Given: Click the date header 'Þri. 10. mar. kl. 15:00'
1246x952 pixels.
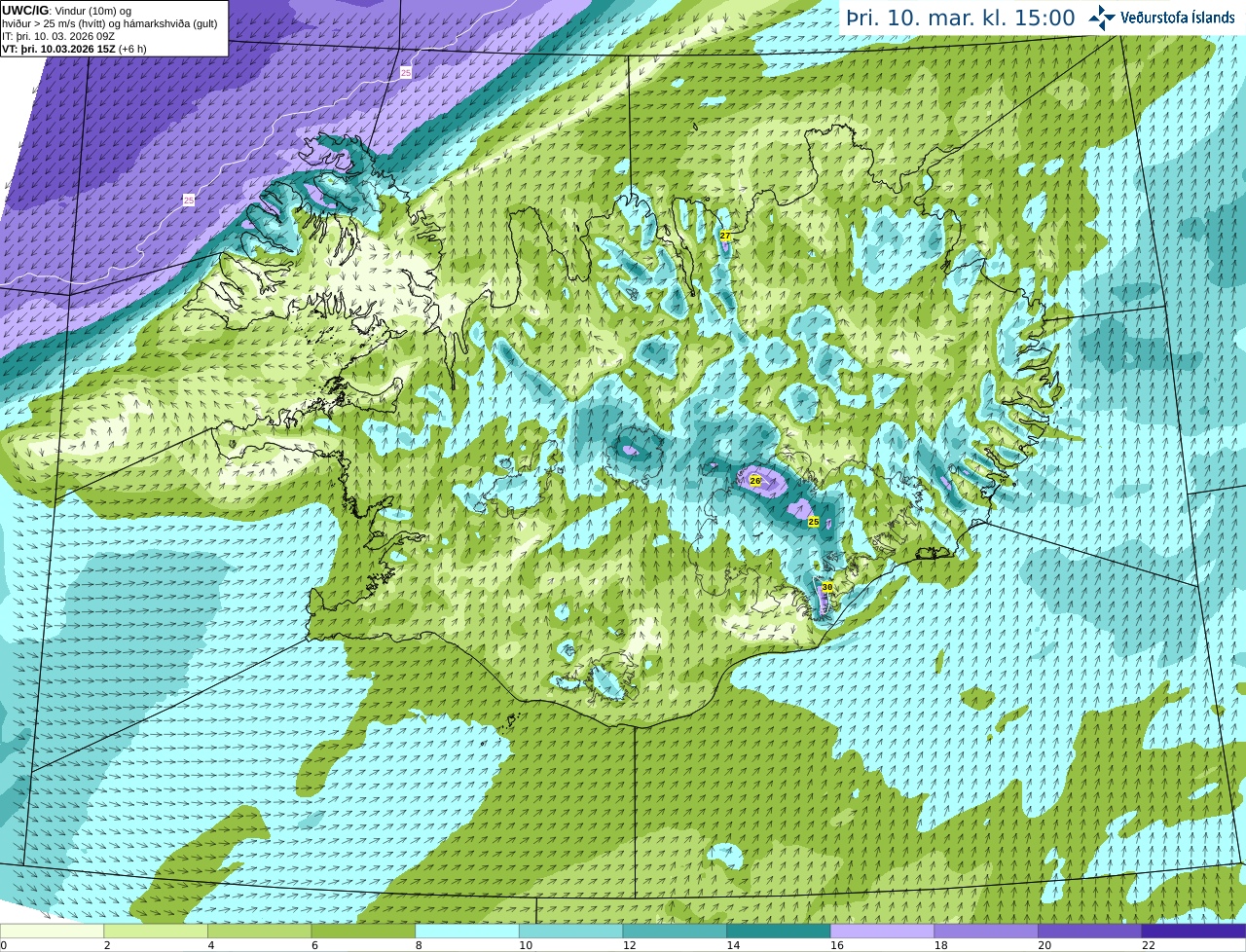Looking at the screenshot, I should pos(961,18).
